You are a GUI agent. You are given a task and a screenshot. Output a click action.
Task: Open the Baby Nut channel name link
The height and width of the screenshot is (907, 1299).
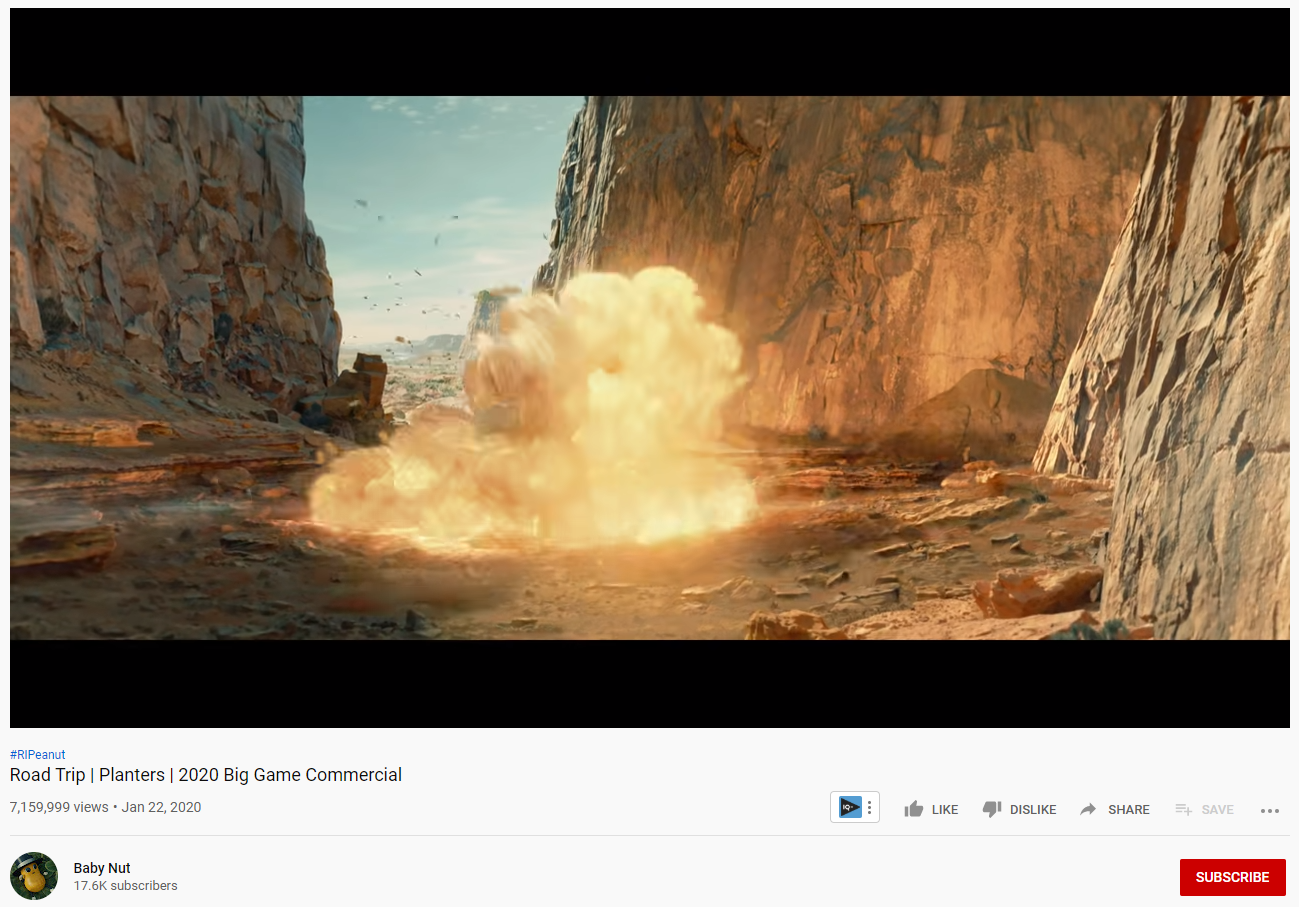pyautogui.click(x=102, y=868)
